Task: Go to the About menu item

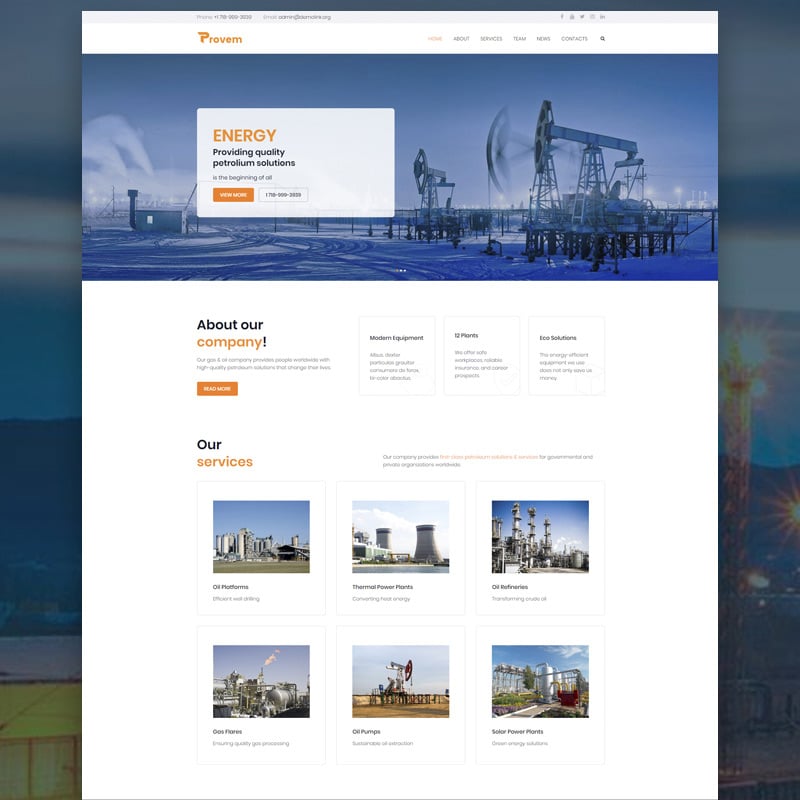Action: (x=461, y=39)
